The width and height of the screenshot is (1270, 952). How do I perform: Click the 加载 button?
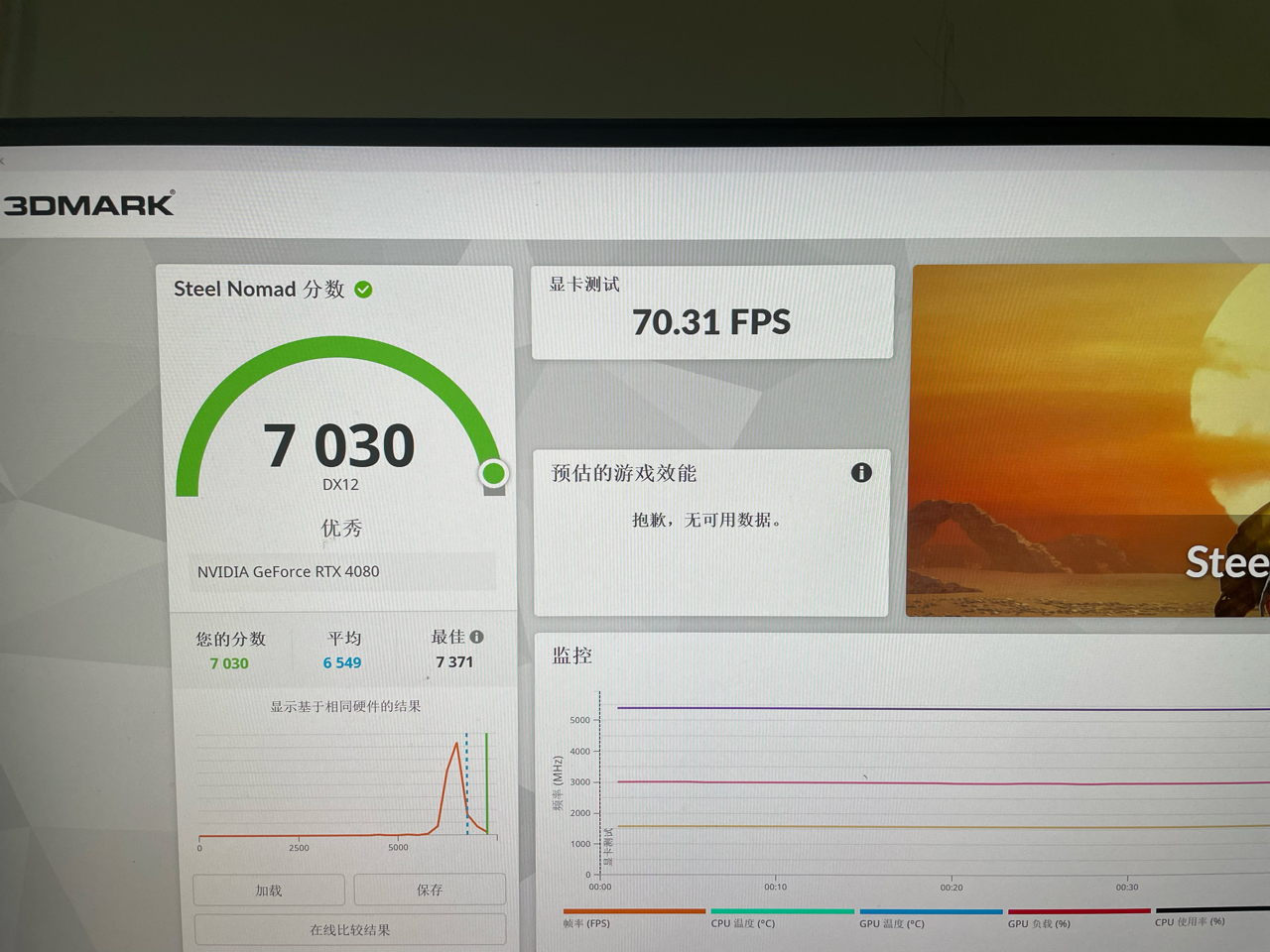[x=268, y=890]
